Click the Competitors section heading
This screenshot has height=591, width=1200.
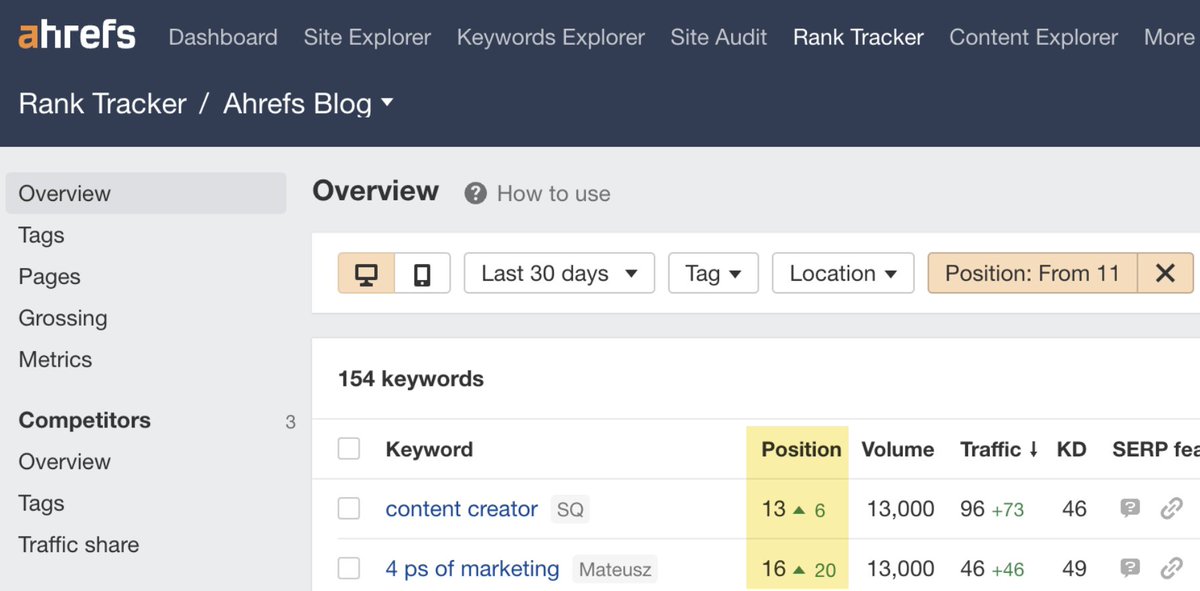click(x=84, y=420)
